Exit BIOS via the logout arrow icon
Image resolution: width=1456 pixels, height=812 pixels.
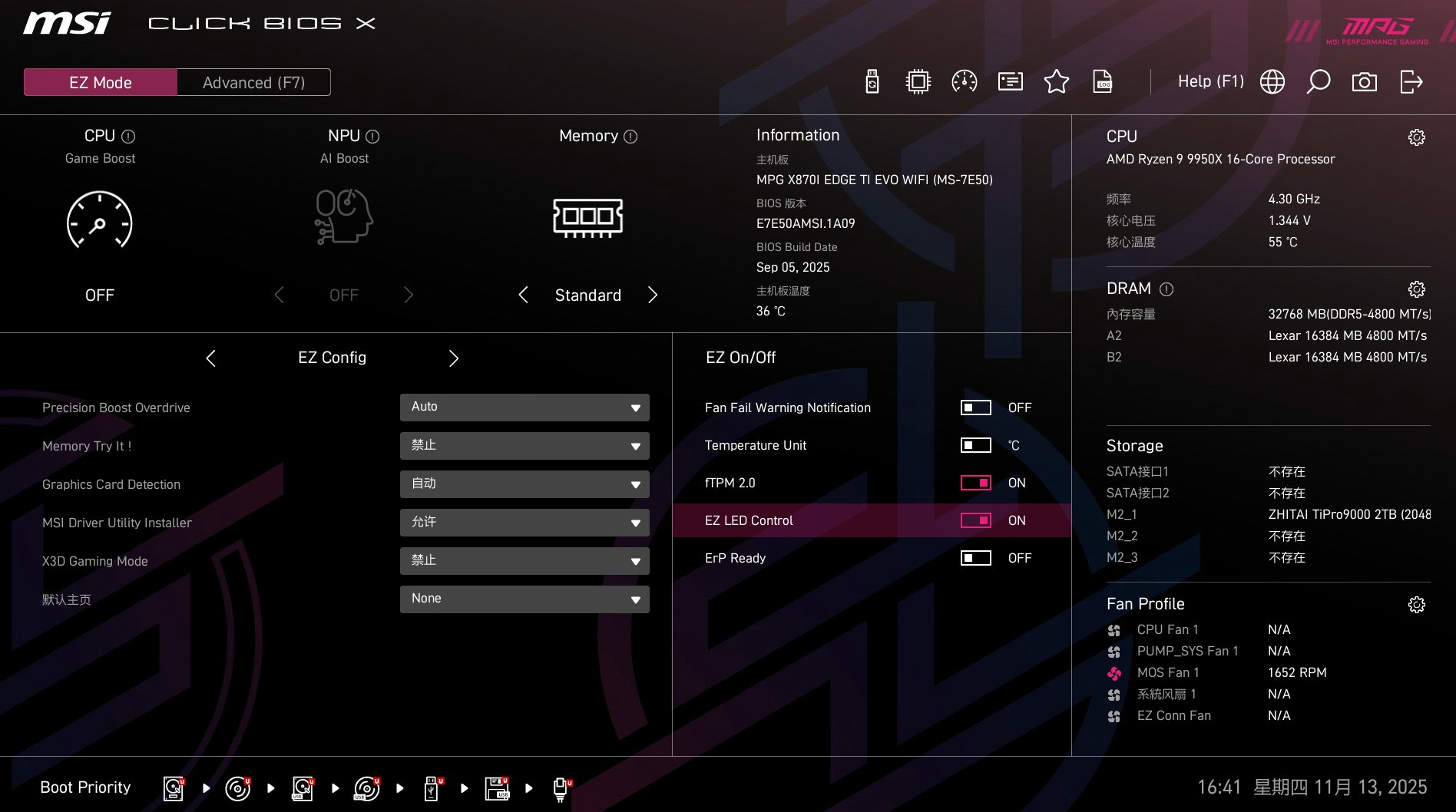(1411, 81)
